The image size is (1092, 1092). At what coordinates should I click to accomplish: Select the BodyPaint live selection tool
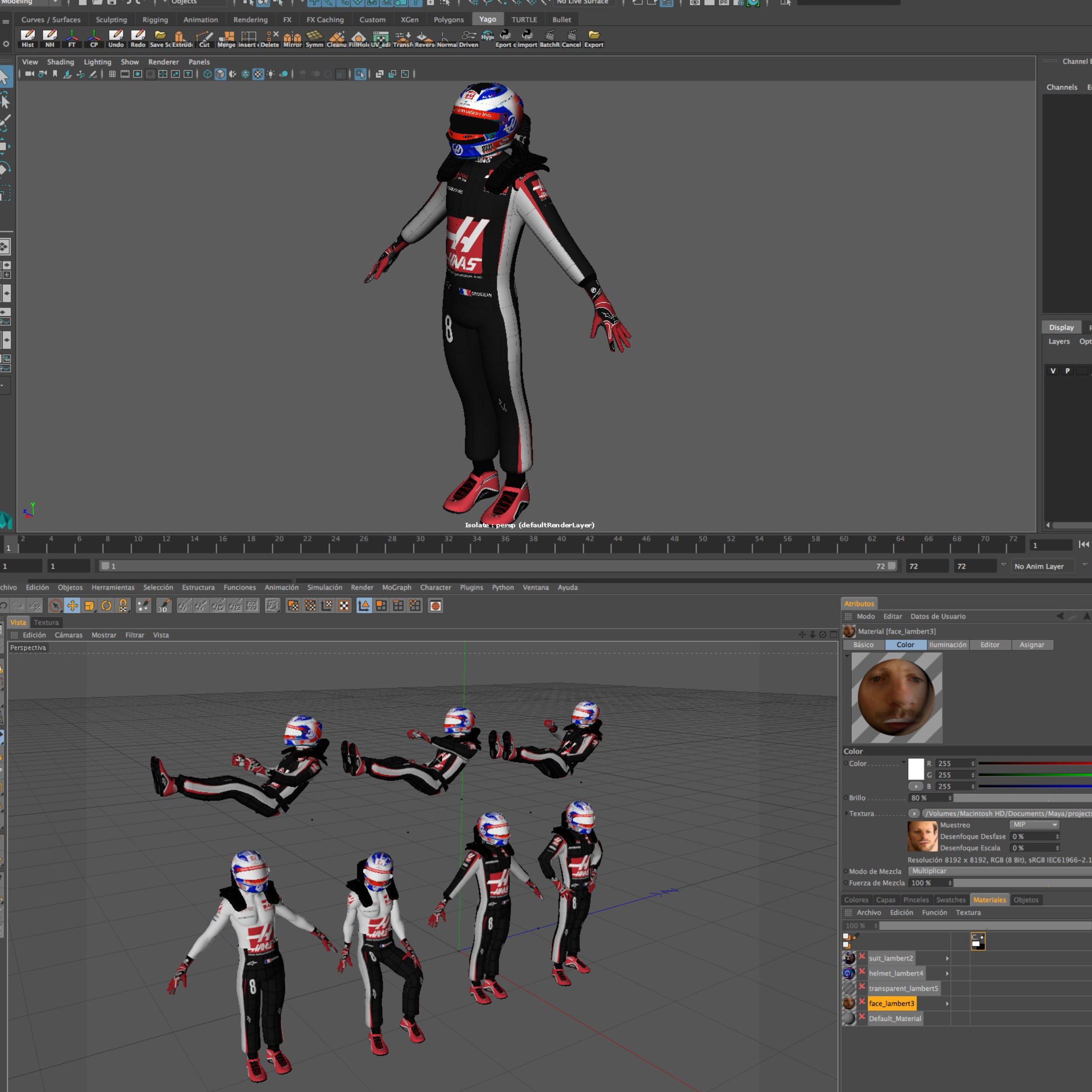click(x=55, y=606)
